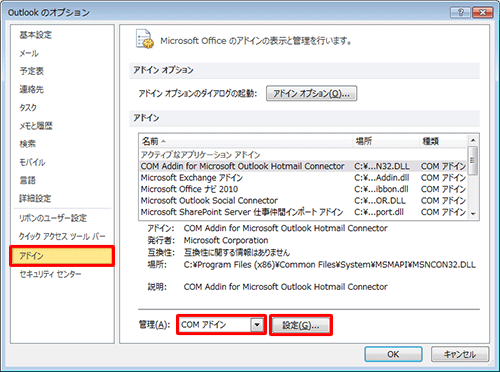Open クイック アクセス ツール バー settings
The image size is (500, 372).
[x=62, y=236]
